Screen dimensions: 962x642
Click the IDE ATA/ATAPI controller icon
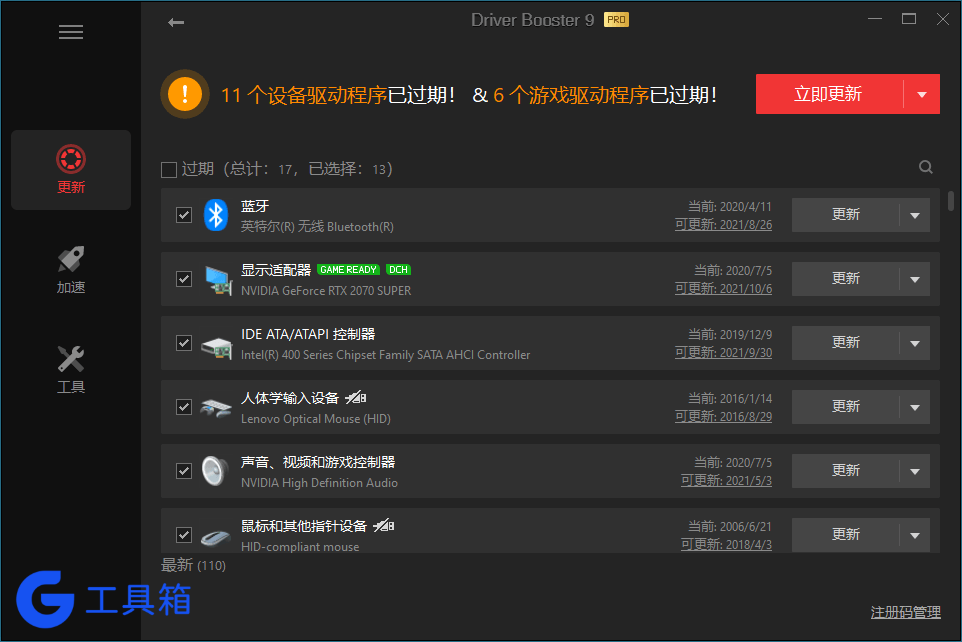[217, 347]
